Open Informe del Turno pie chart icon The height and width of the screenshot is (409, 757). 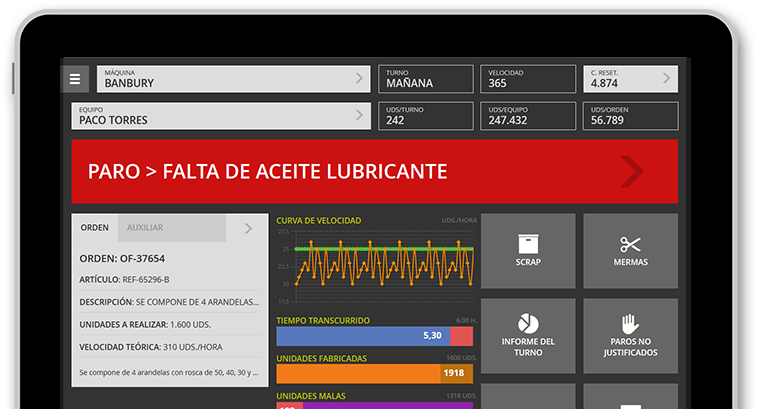[528, 325]
